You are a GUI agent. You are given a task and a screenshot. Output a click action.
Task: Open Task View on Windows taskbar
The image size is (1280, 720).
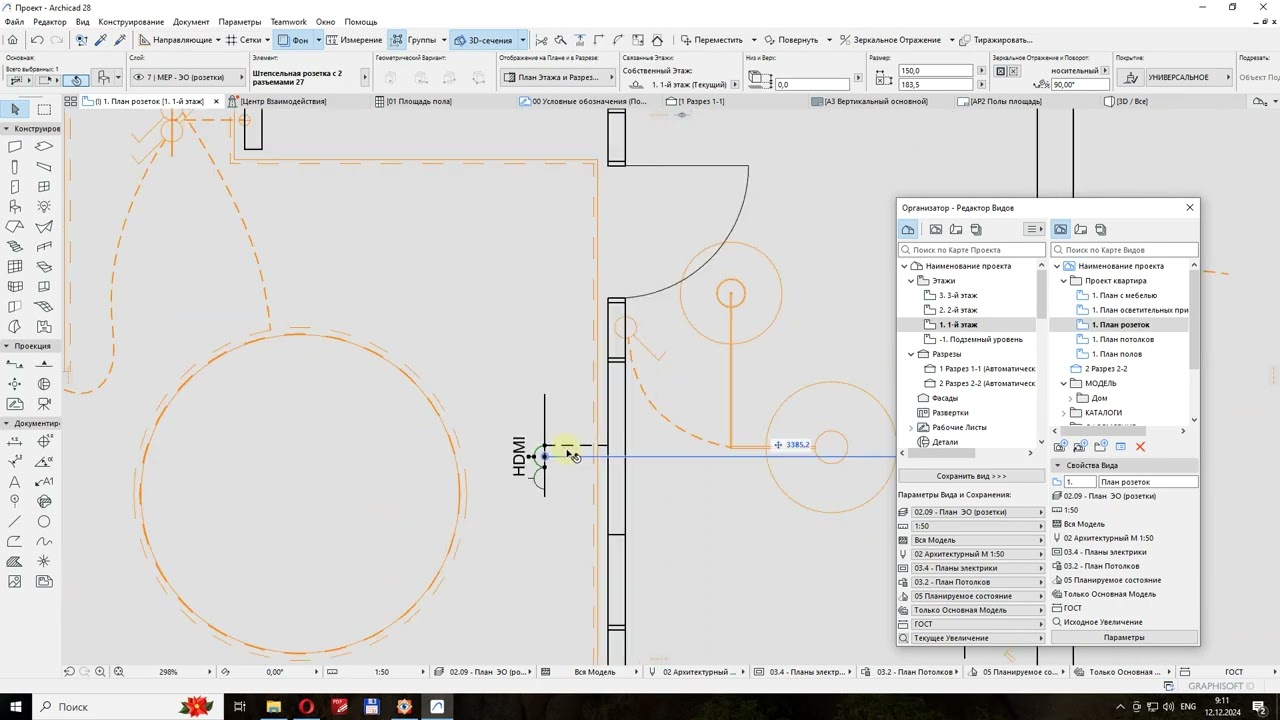click(240, 706)
